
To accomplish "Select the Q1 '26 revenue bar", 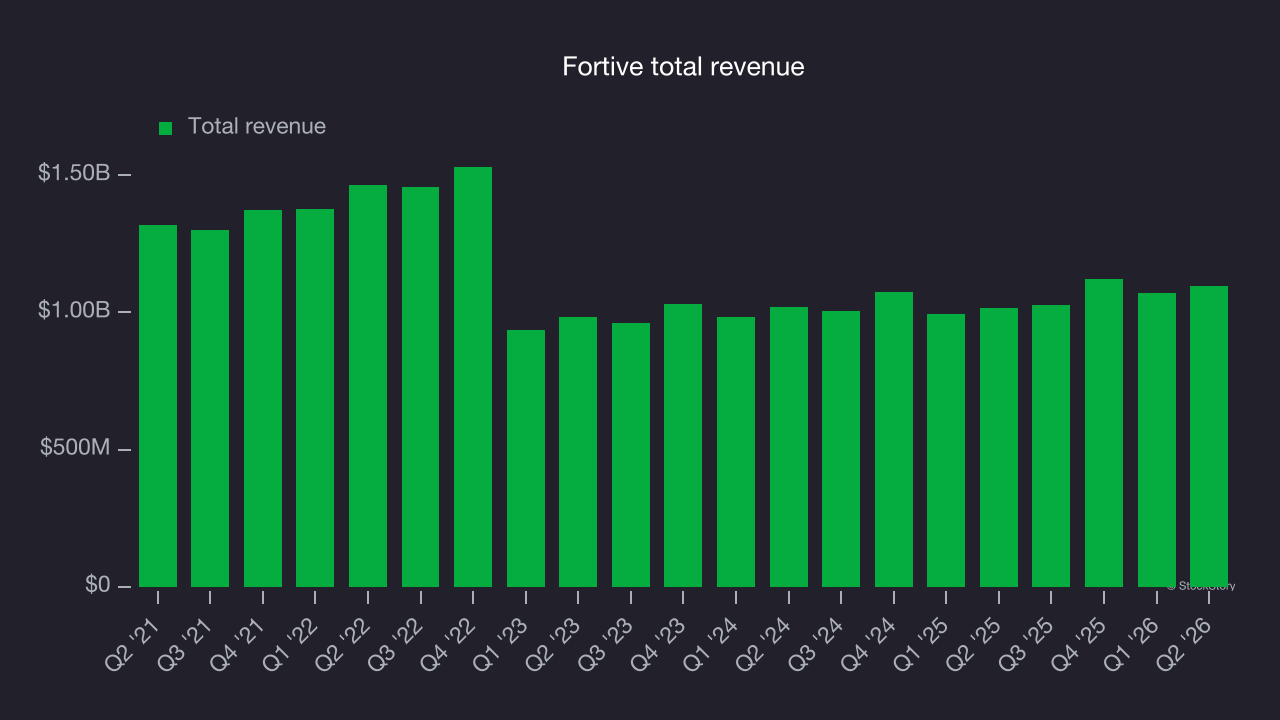I will point(1157,440).
